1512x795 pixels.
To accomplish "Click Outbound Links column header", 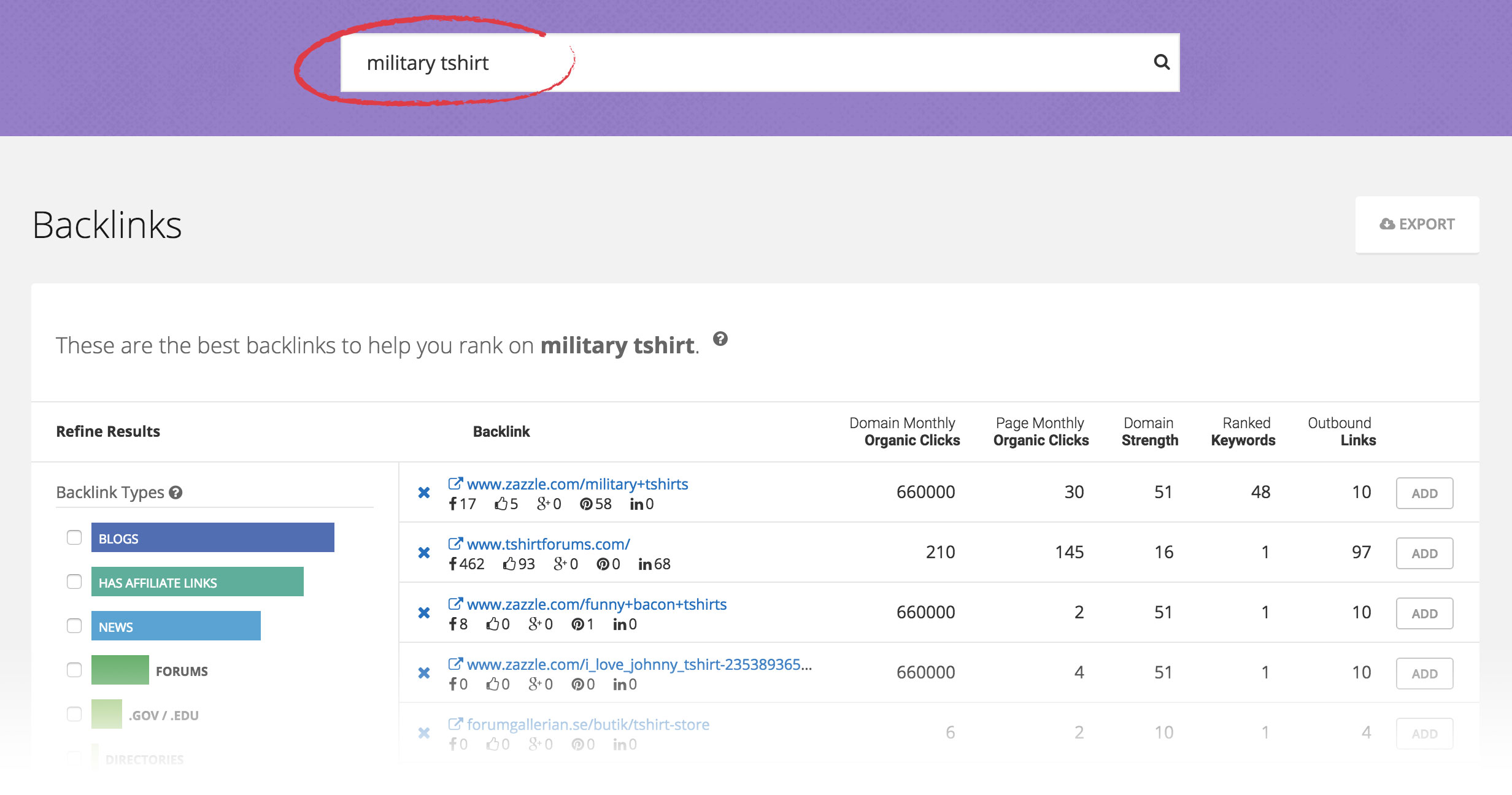I will point(1342,432).
